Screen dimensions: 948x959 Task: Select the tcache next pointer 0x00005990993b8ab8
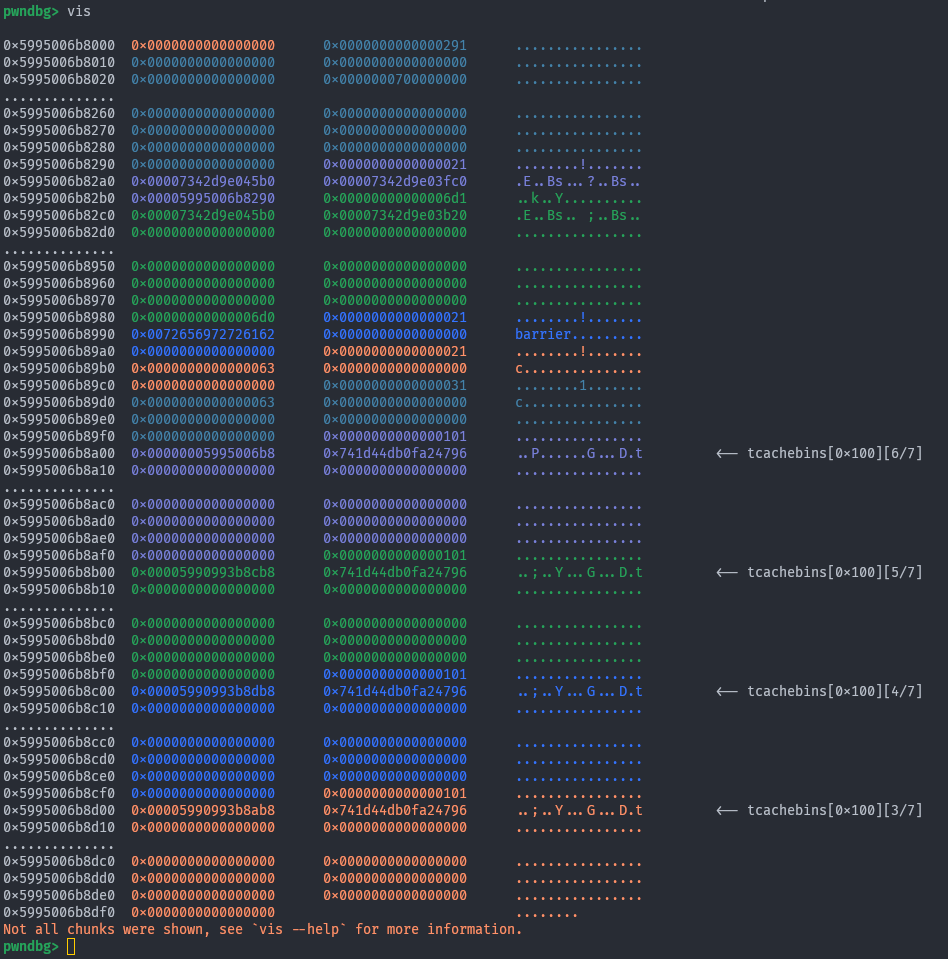click(203, 811)
